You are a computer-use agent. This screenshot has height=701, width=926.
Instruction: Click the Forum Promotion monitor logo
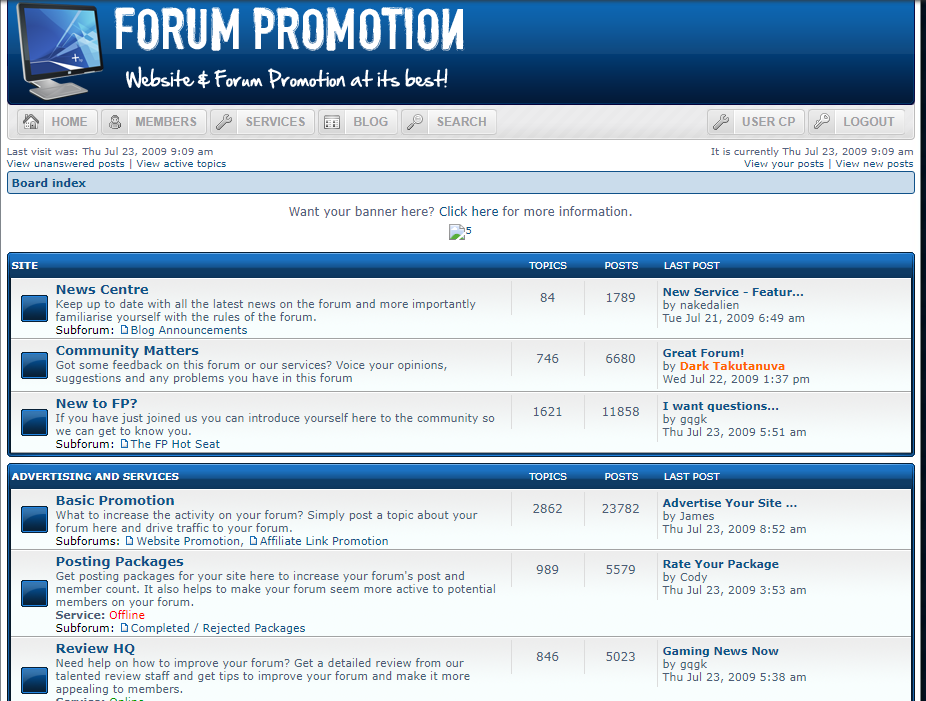click(60, 51)
